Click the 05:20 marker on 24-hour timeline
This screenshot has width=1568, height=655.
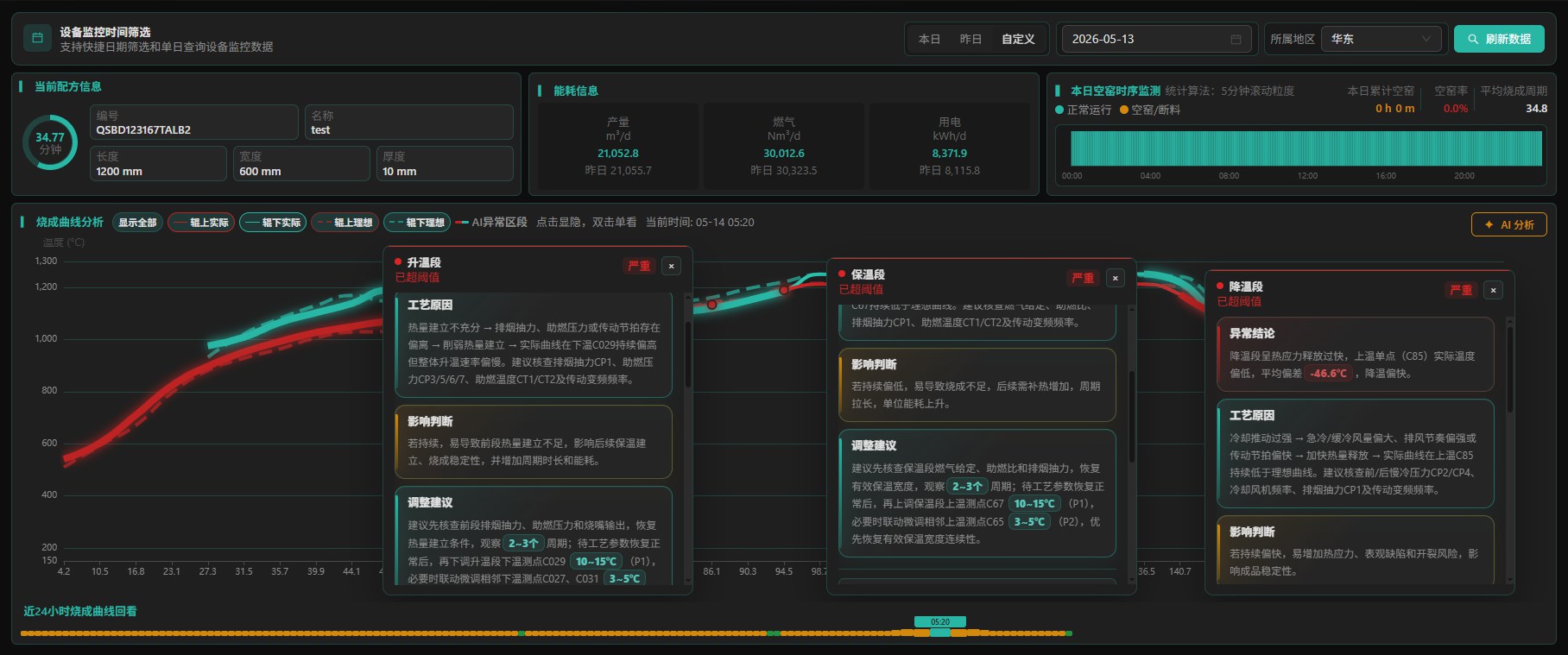939,621
